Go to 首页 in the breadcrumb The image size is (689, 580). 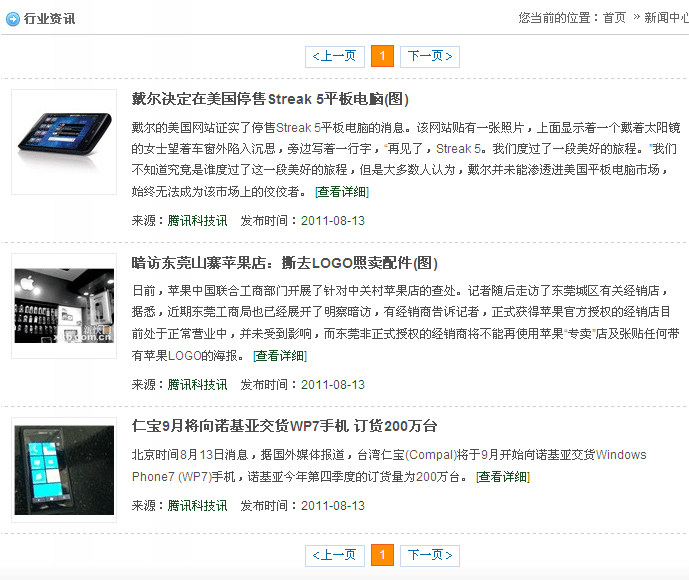click(x=614, y=18)
